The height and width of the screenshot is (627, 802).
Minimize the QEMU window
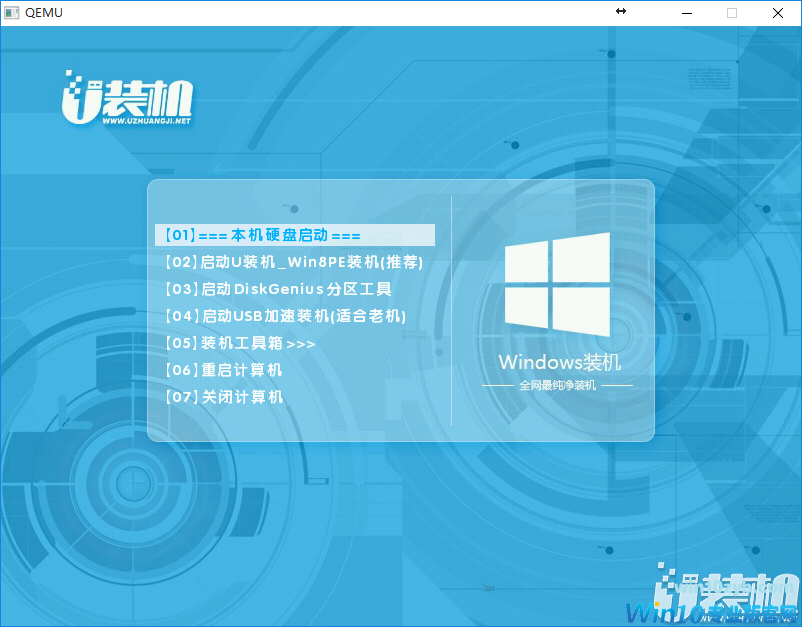686,13
